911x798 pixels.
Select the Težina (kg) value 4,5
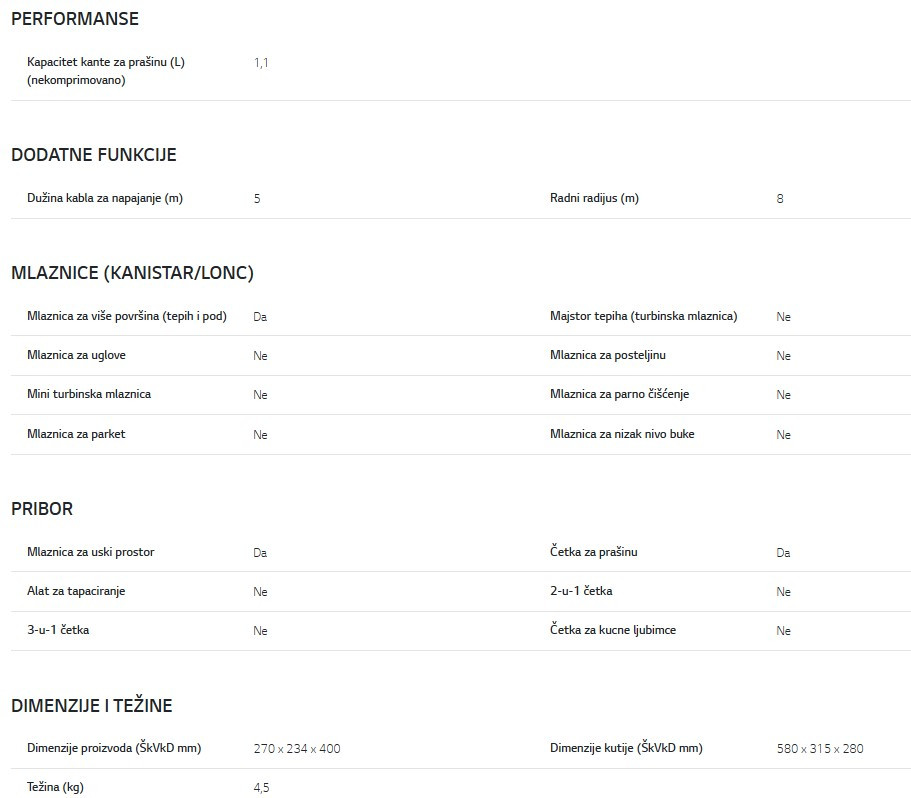pyautogui.click(x=261, y=788)
